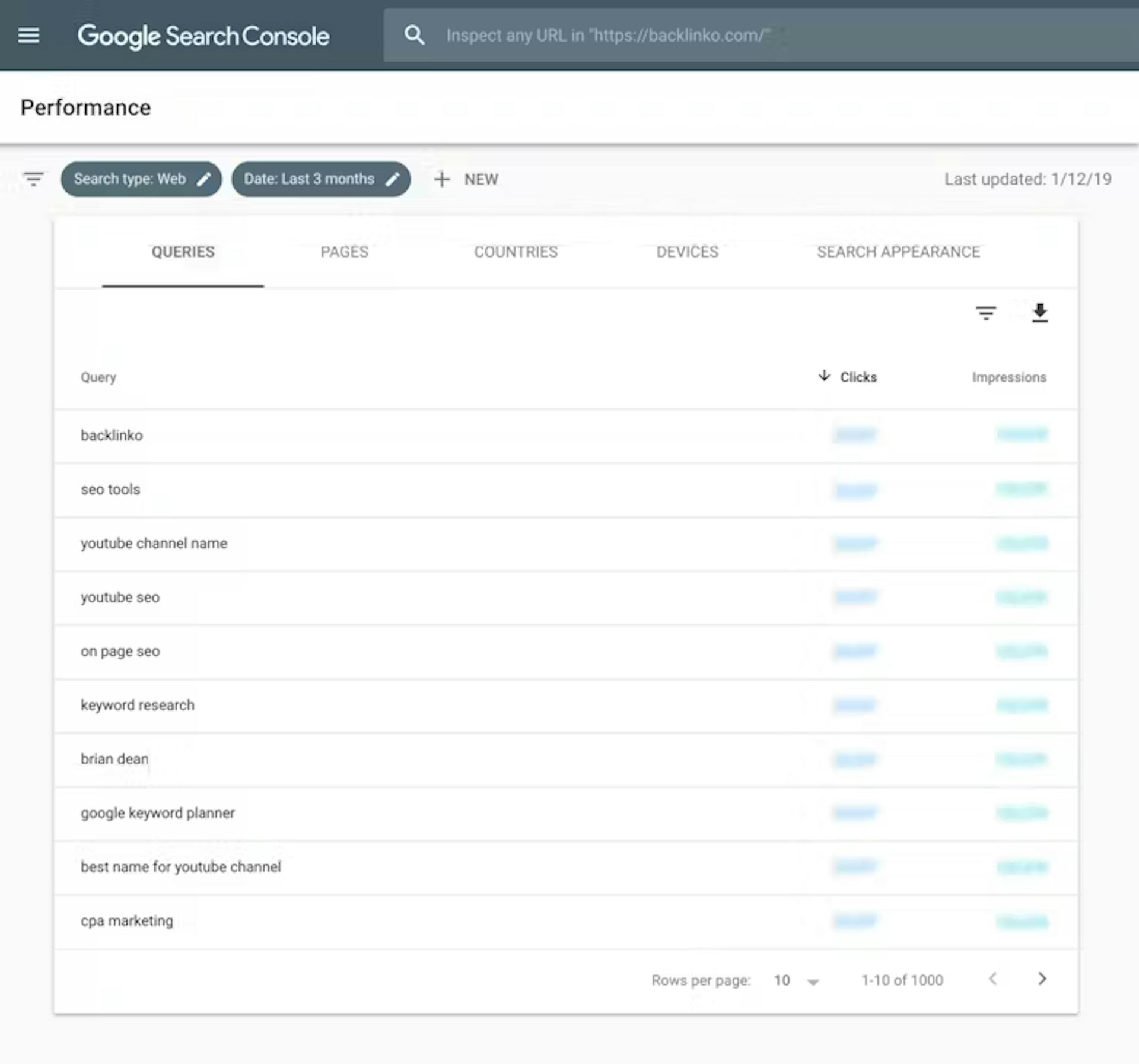Screen dimensions: 1139x1064
Task: Edit the Date: Last 3 months chip
Action: click(x=321, y=179)
